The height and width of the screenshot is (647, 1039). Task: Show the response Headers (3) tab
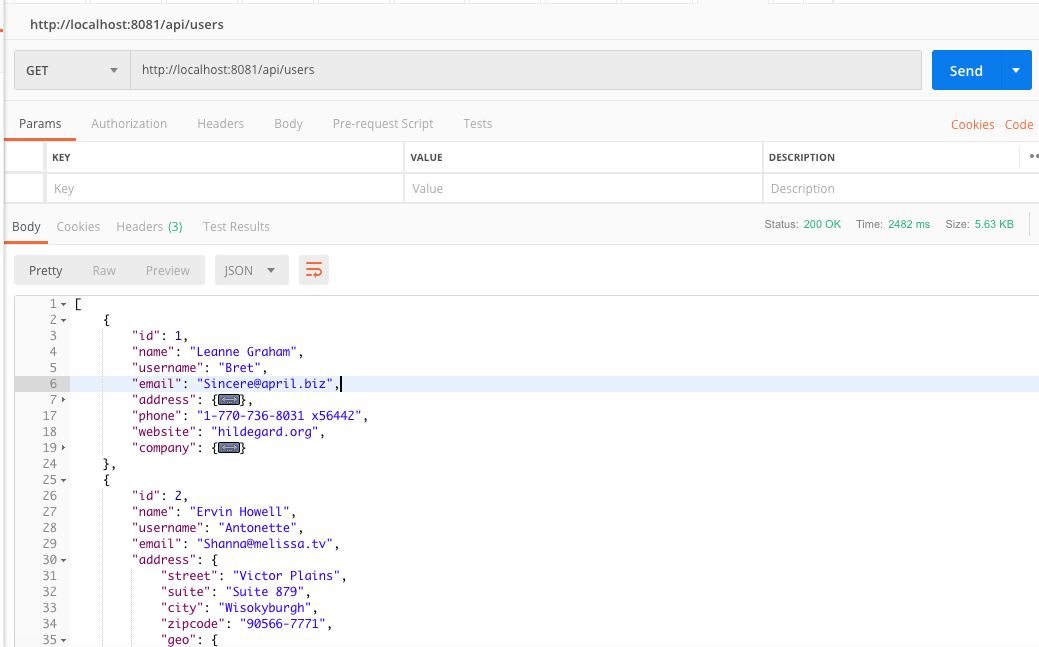[x=149, y=227]
